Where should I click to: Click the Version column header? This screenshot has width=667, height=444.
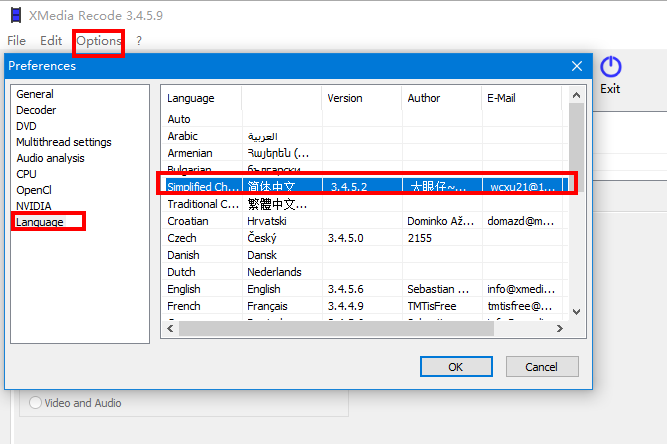(362, 98)
